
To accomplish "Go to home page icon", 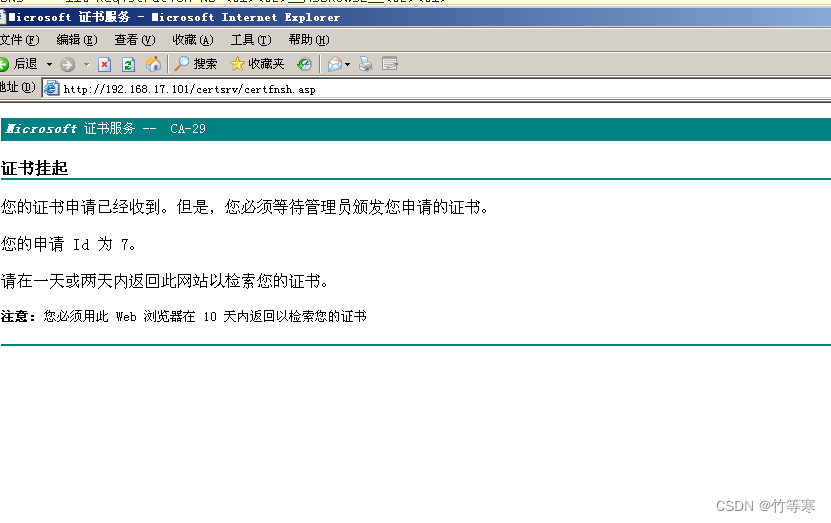I will 153,64.
